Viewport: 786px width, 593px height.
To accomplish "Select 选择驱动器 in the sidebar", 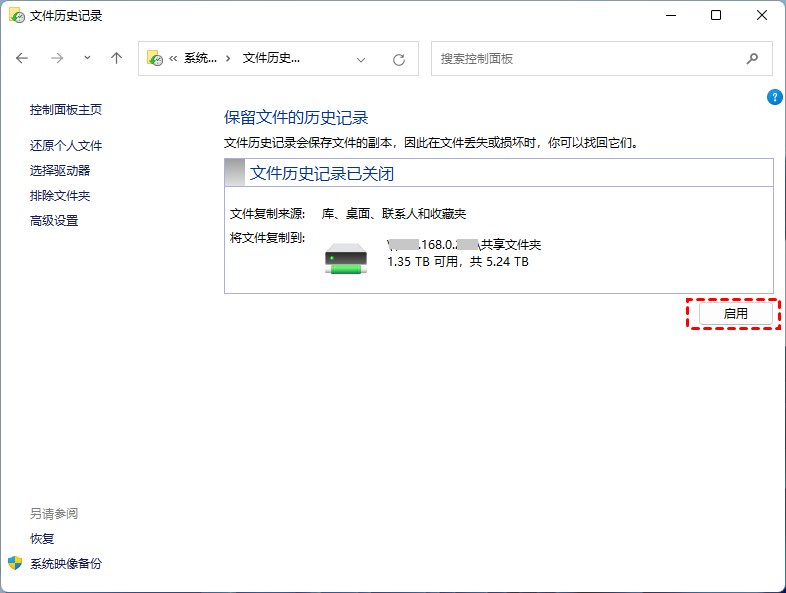I will (x=60, y=171).
